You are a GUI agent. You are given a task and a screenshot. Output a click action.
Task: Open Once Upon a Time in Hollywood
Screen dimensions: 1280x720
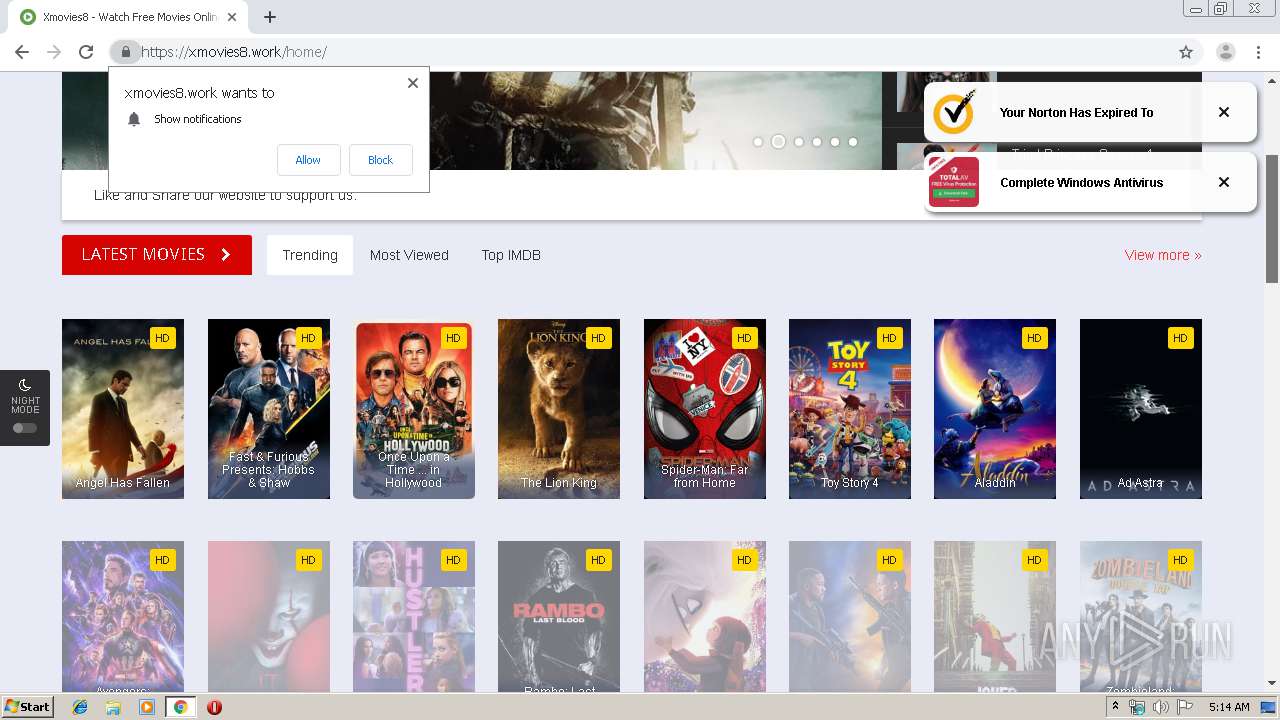pos(414,409)
